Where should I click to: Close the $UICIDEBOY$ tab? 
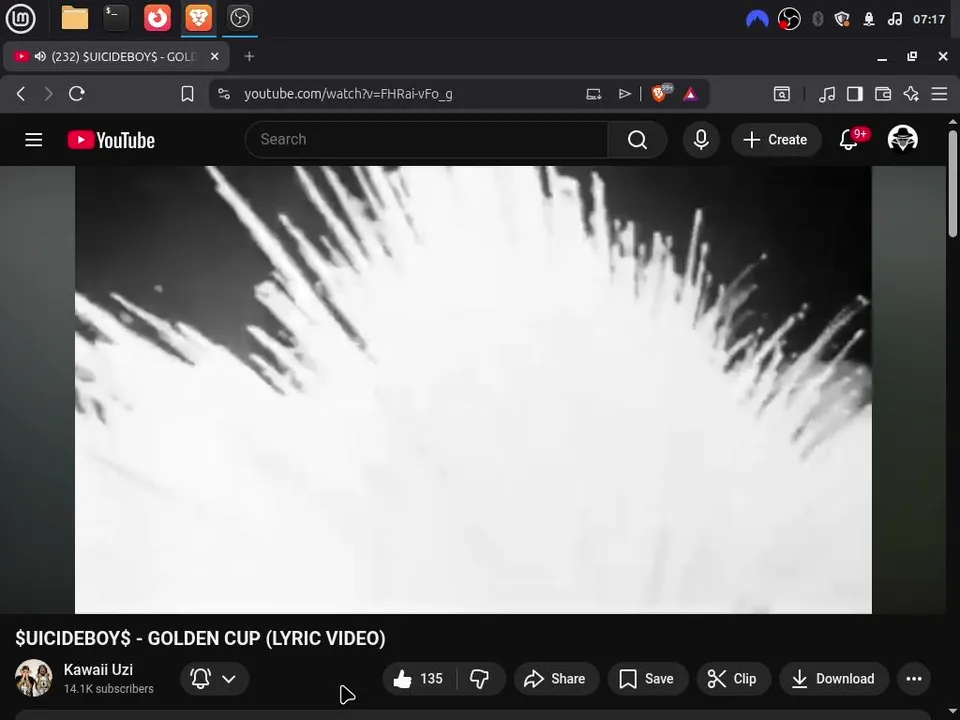214,56
